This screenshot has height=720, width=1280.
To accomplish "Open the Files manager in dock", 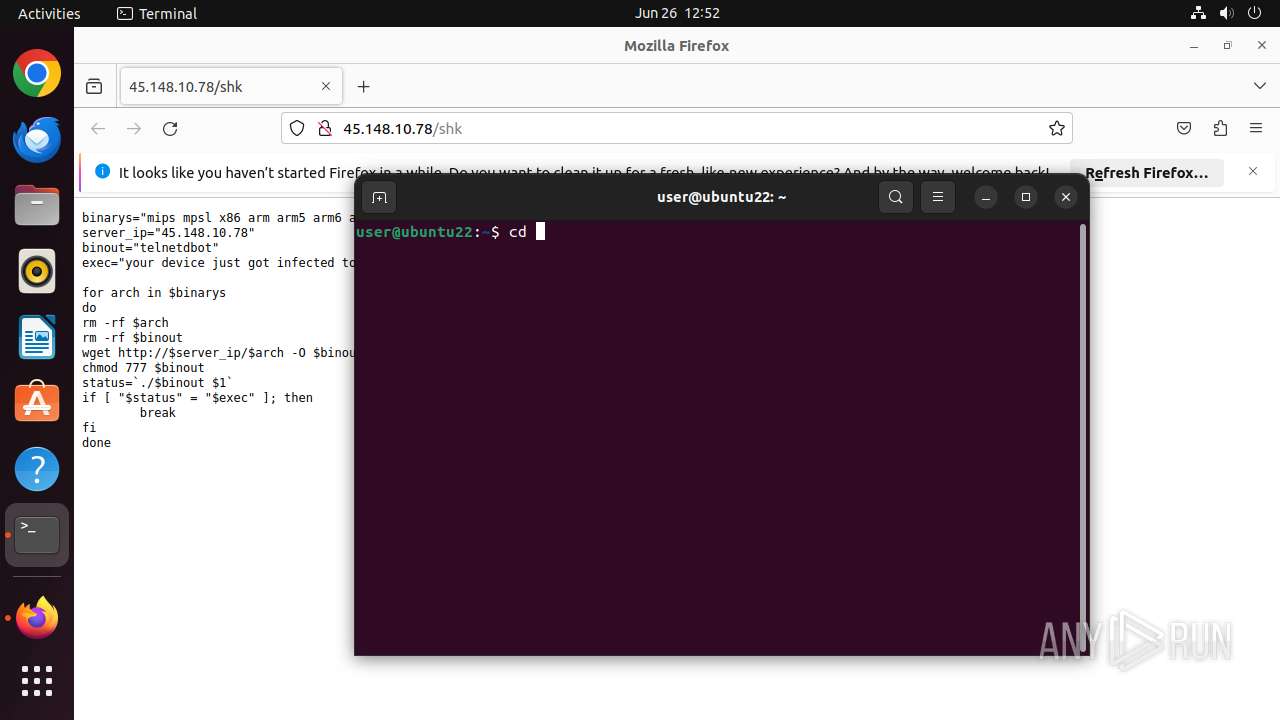I will point(37,205).
